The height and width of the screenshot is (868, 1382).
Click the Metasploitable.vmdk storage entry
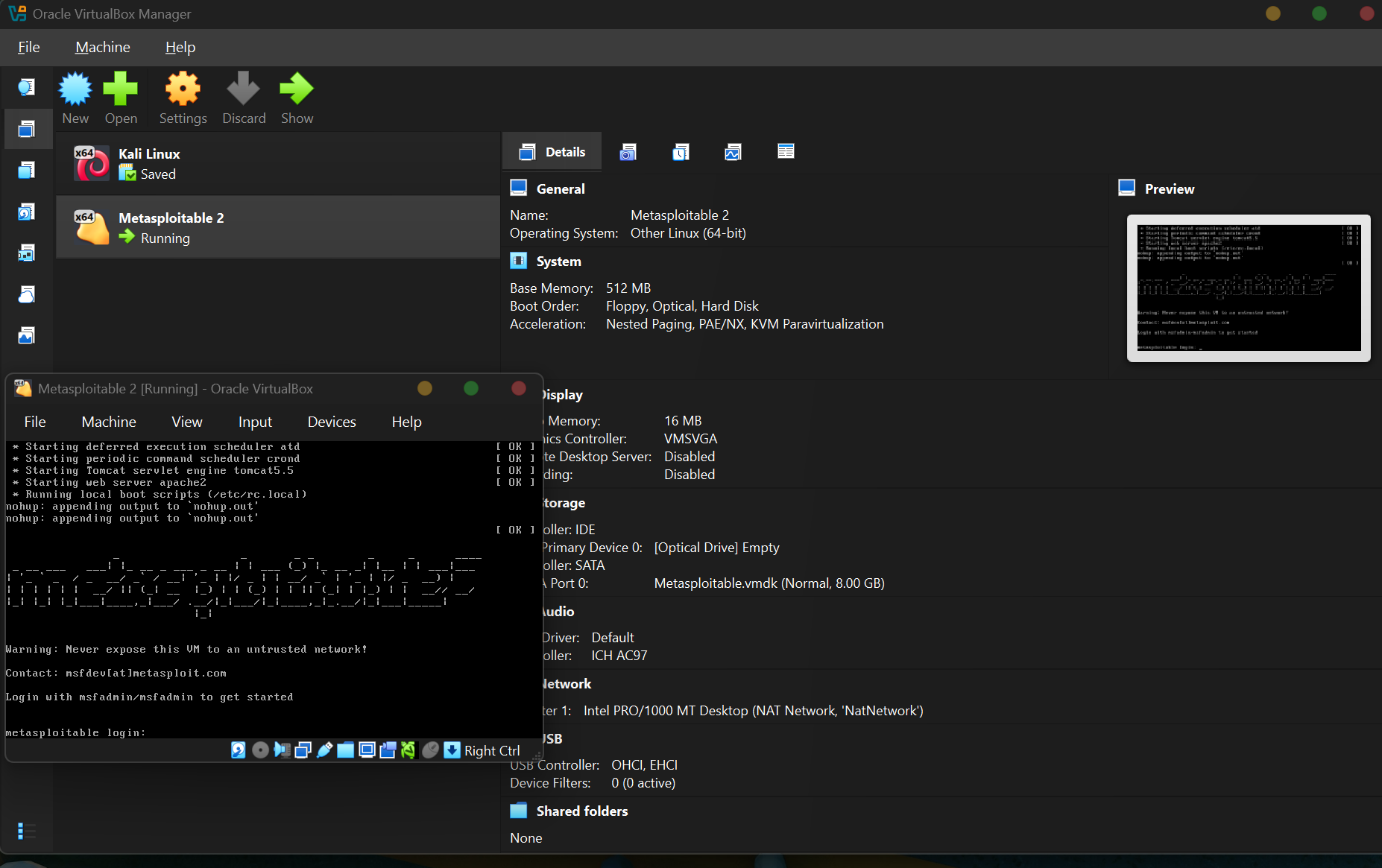tap(769, 583)
